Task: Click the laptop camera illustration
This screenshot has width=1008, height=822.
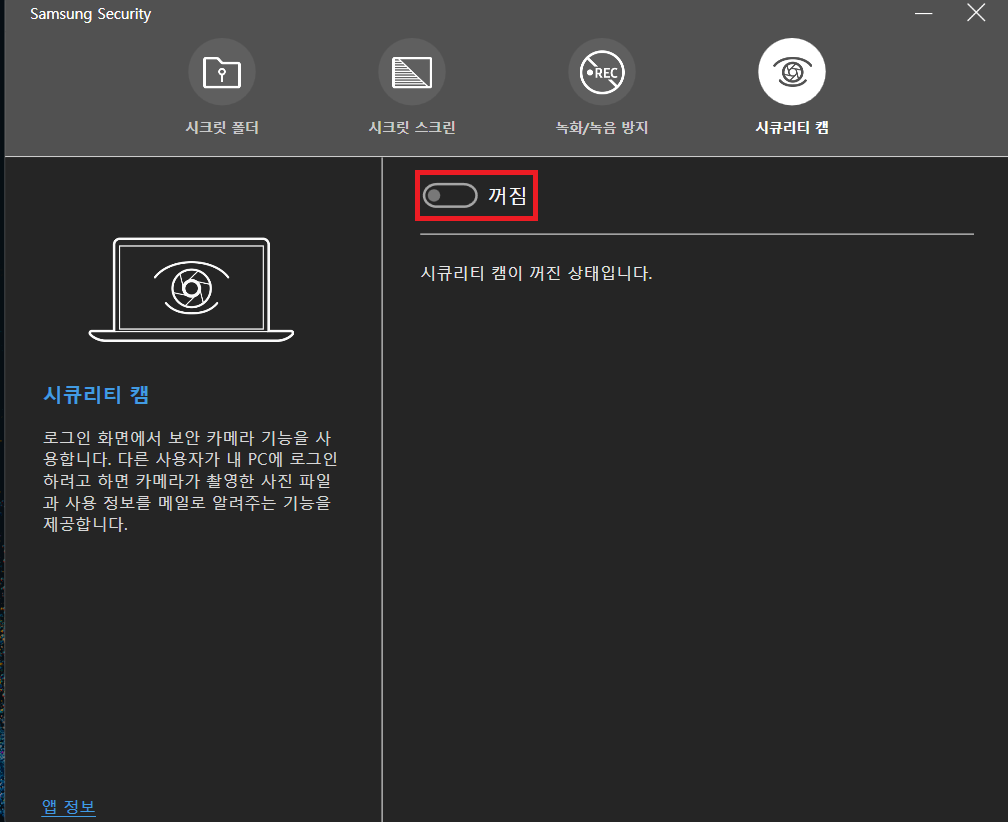Action: pyautogui.click(x=191, y=290)
